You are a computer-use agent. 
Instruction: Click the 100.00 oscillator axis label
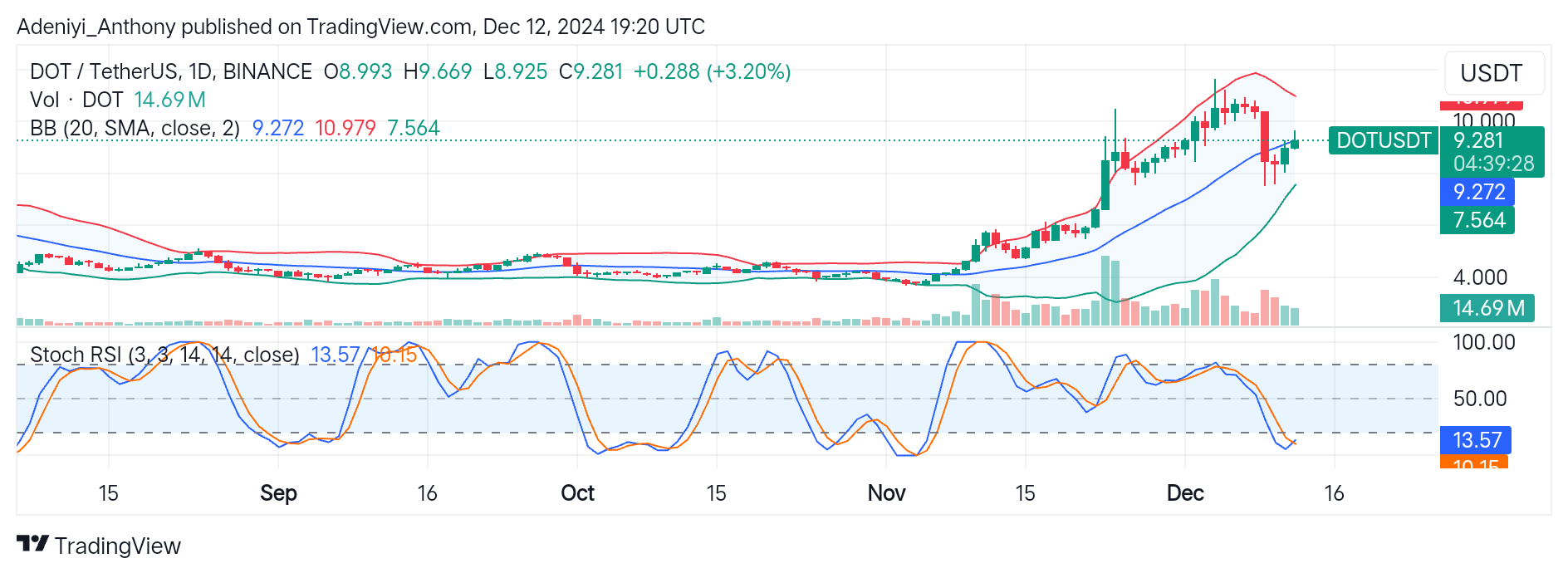1484,342
